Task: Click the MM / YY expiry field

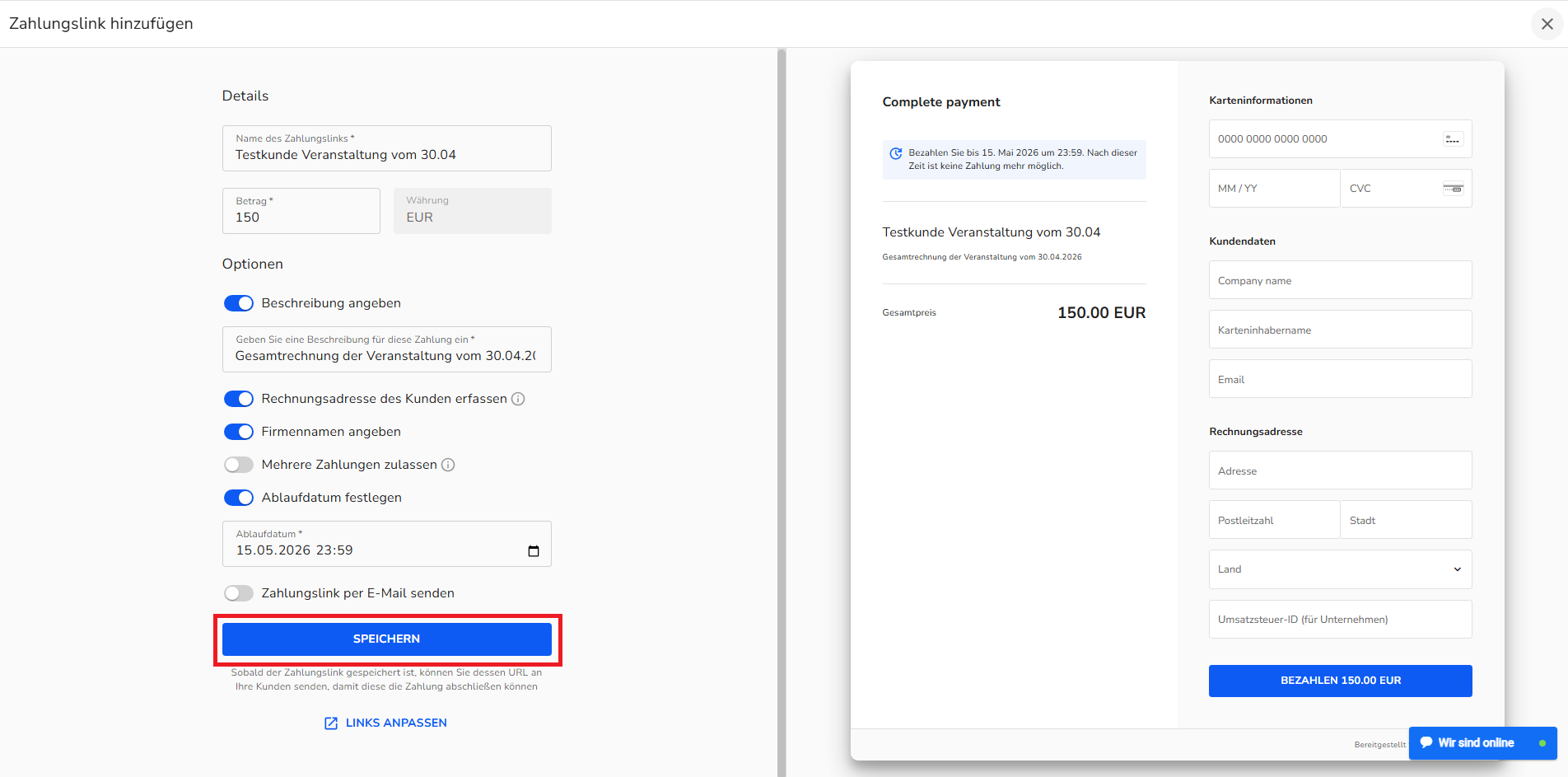Action: pyautogui.click(x=1274, y=189)
